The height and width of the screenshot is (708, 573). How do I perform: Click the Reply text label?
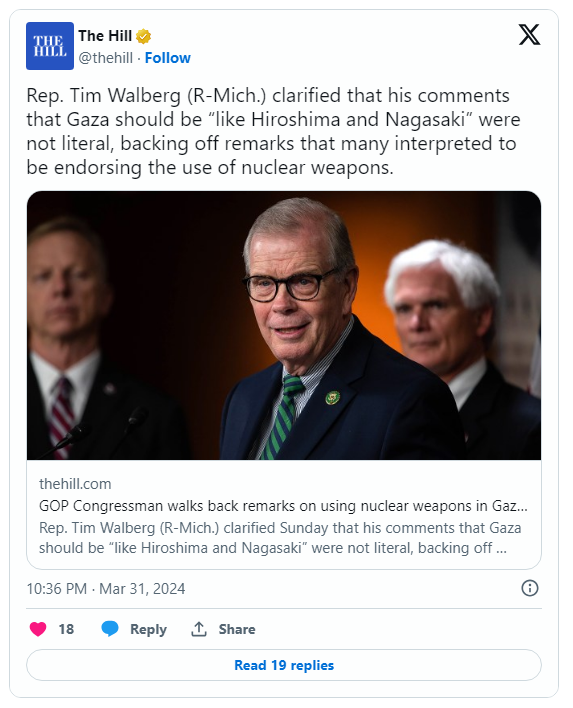(148, 629)
